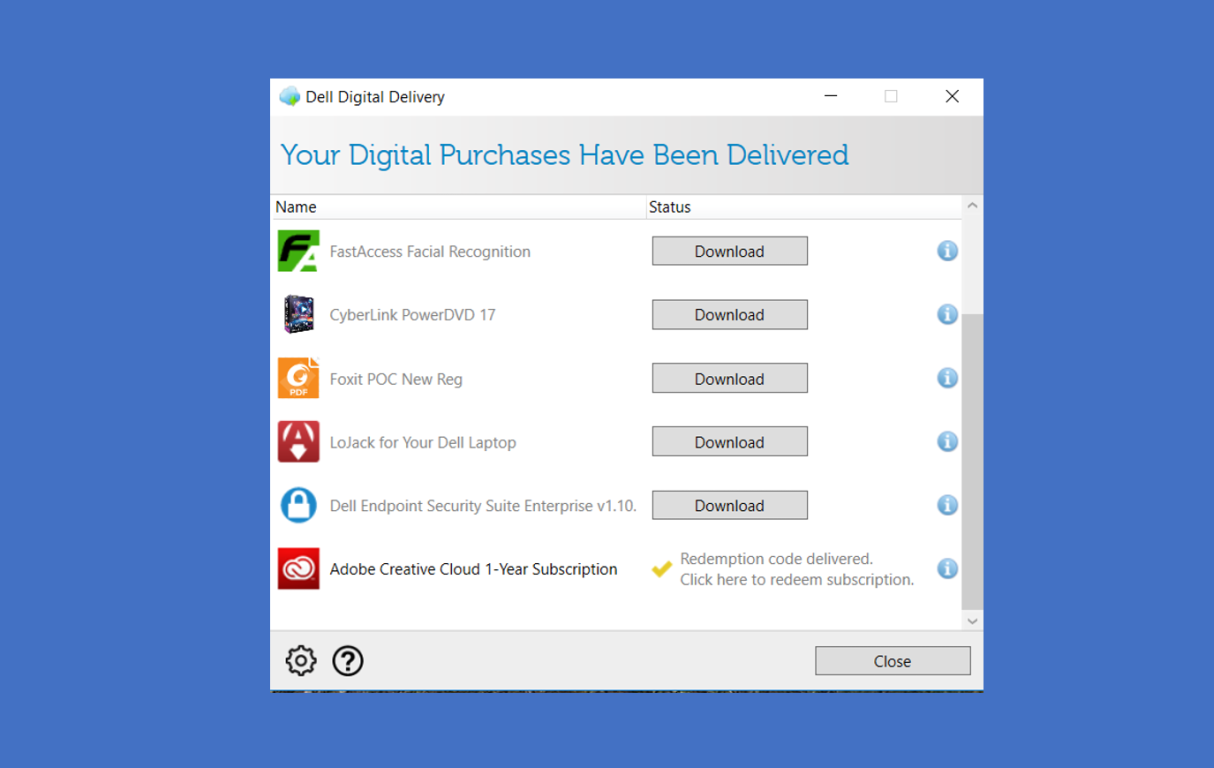Open info for CyberLink PowerDVD 17
This screenshot has height=768, width=1214.
(947, 314)
